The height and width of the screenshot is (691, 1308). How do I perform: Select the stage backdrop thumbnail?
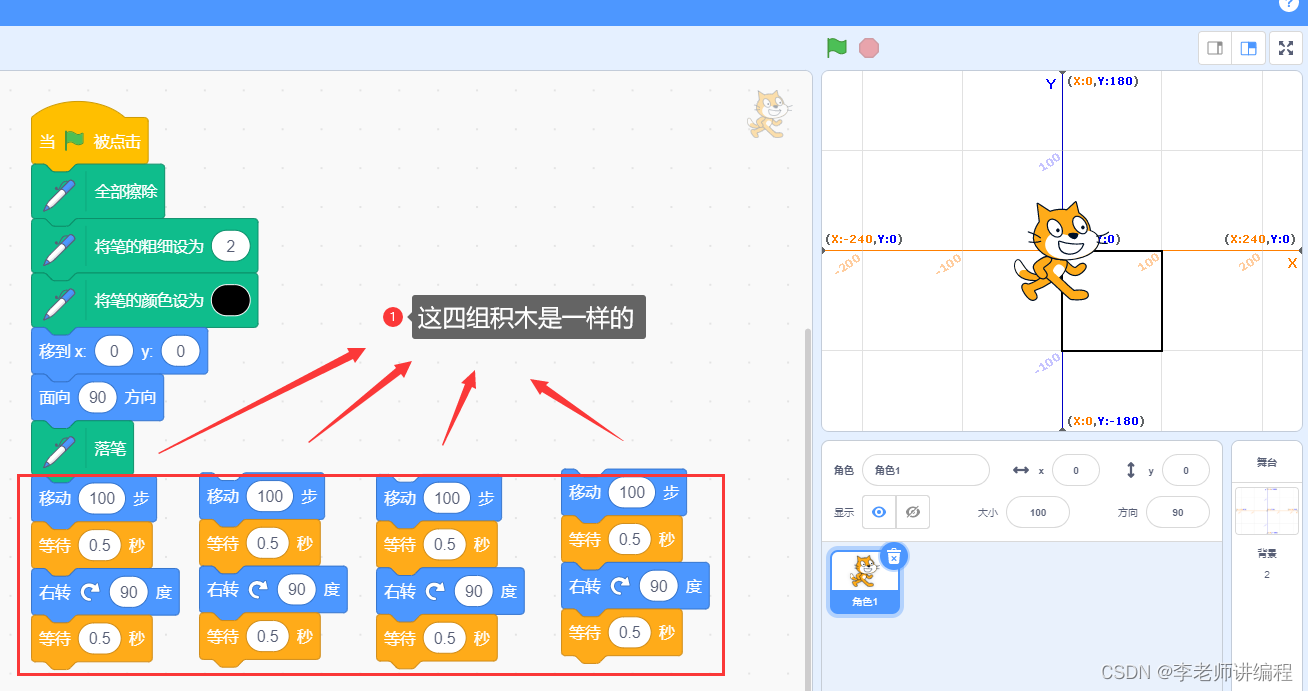1266,511
